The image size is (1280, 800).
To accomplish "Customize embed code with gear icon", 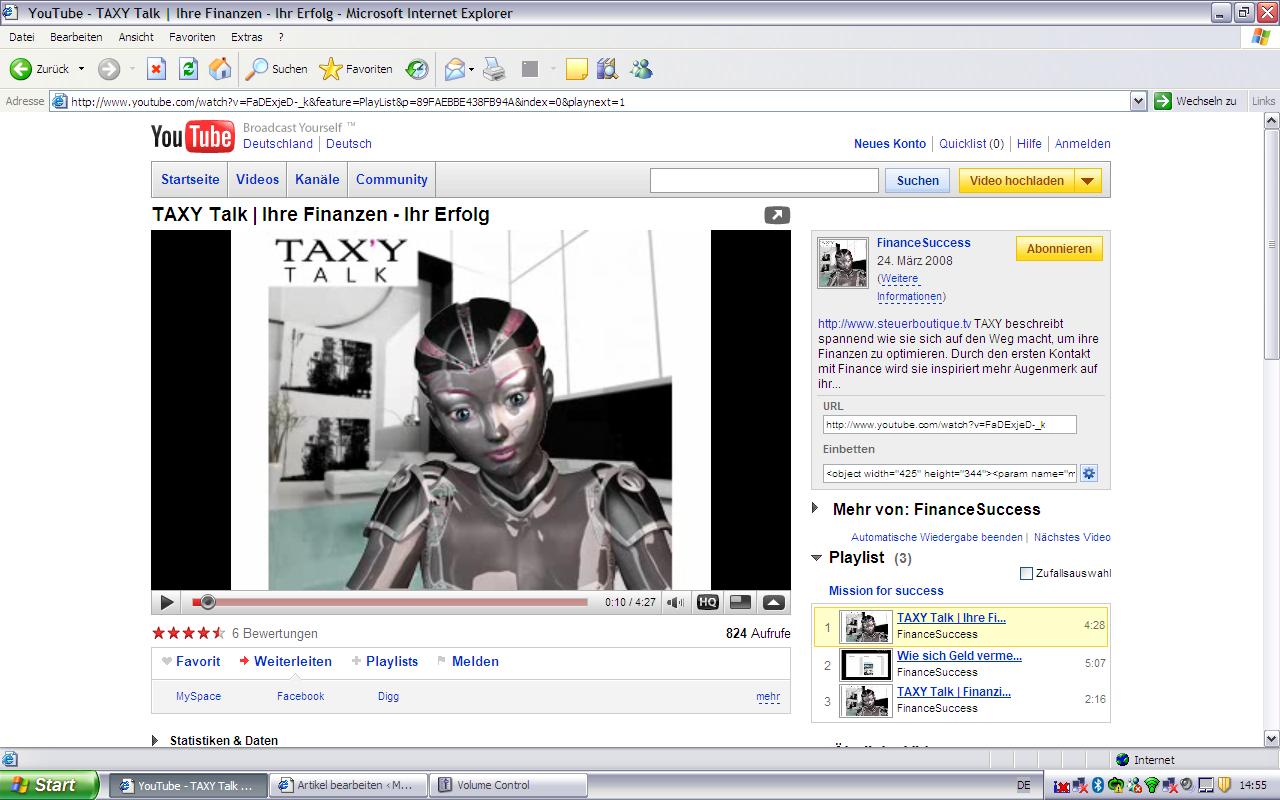I will point(1089,473).
